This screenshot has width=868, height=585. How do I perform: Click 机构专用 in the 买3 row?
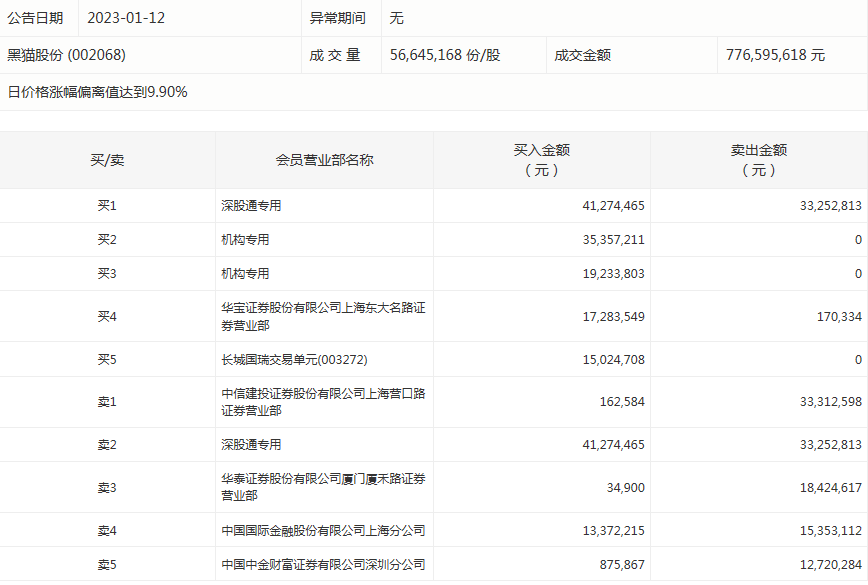point(245,274)
